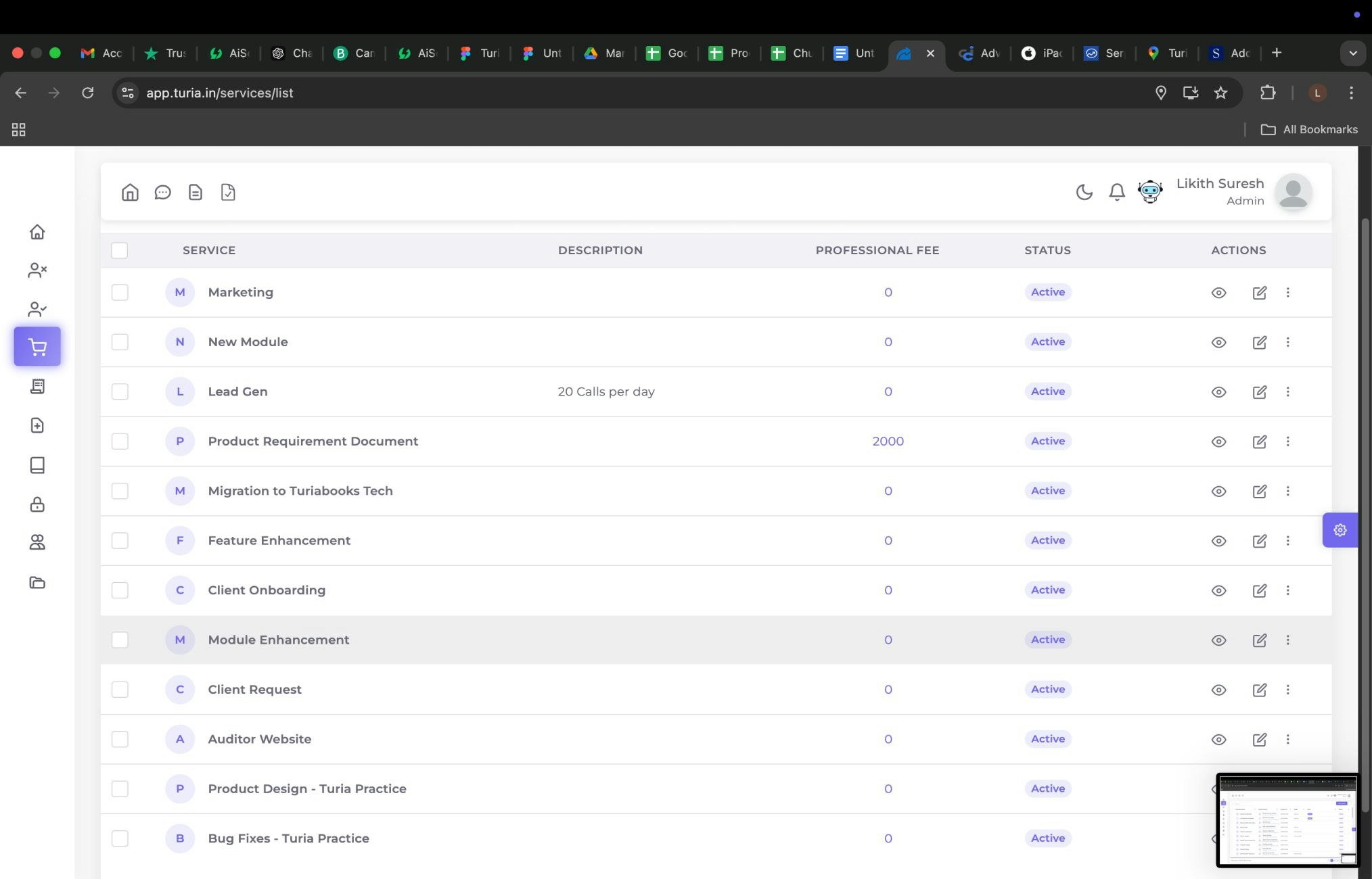Check the Module Enhancement row checkbox

[x=120, y=640]
